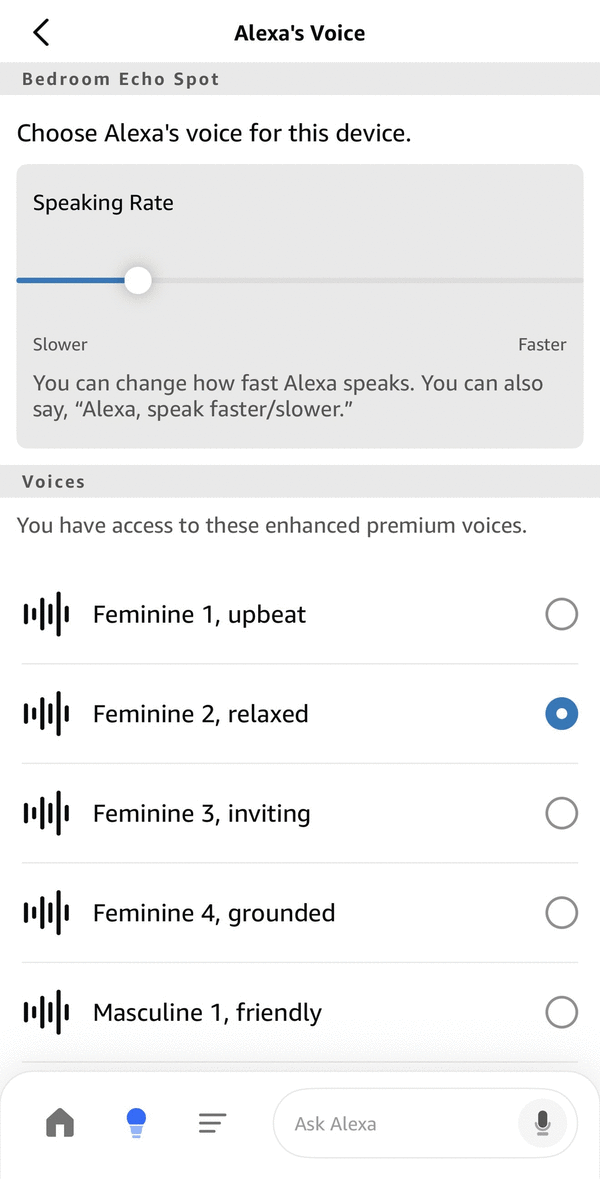Click the selected Feminine 2, relaxed radio button

561,713
